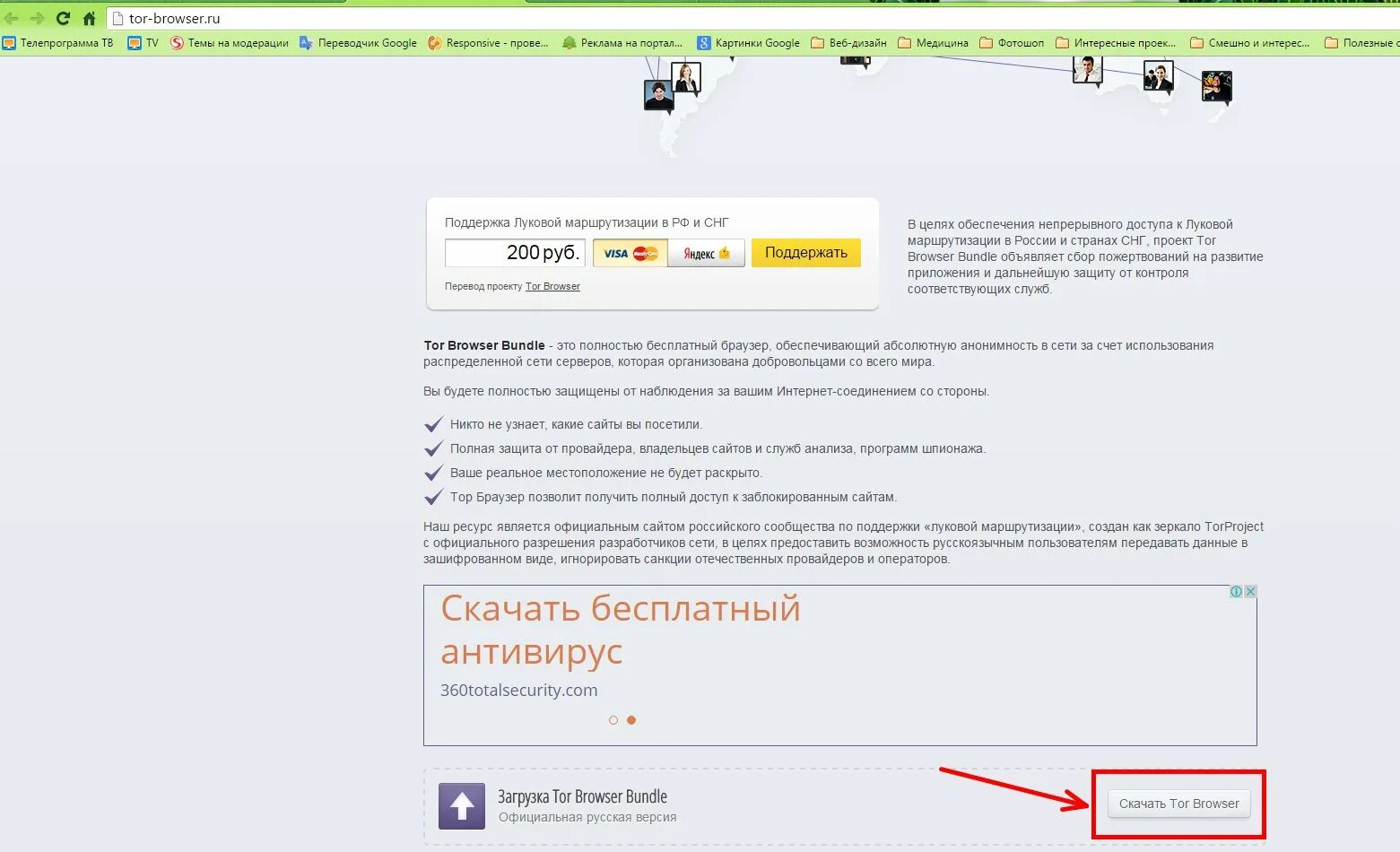Open the Скачать бесплатный антивирус ad headline
Screen dimensions: 1400x852
[621, 630]
